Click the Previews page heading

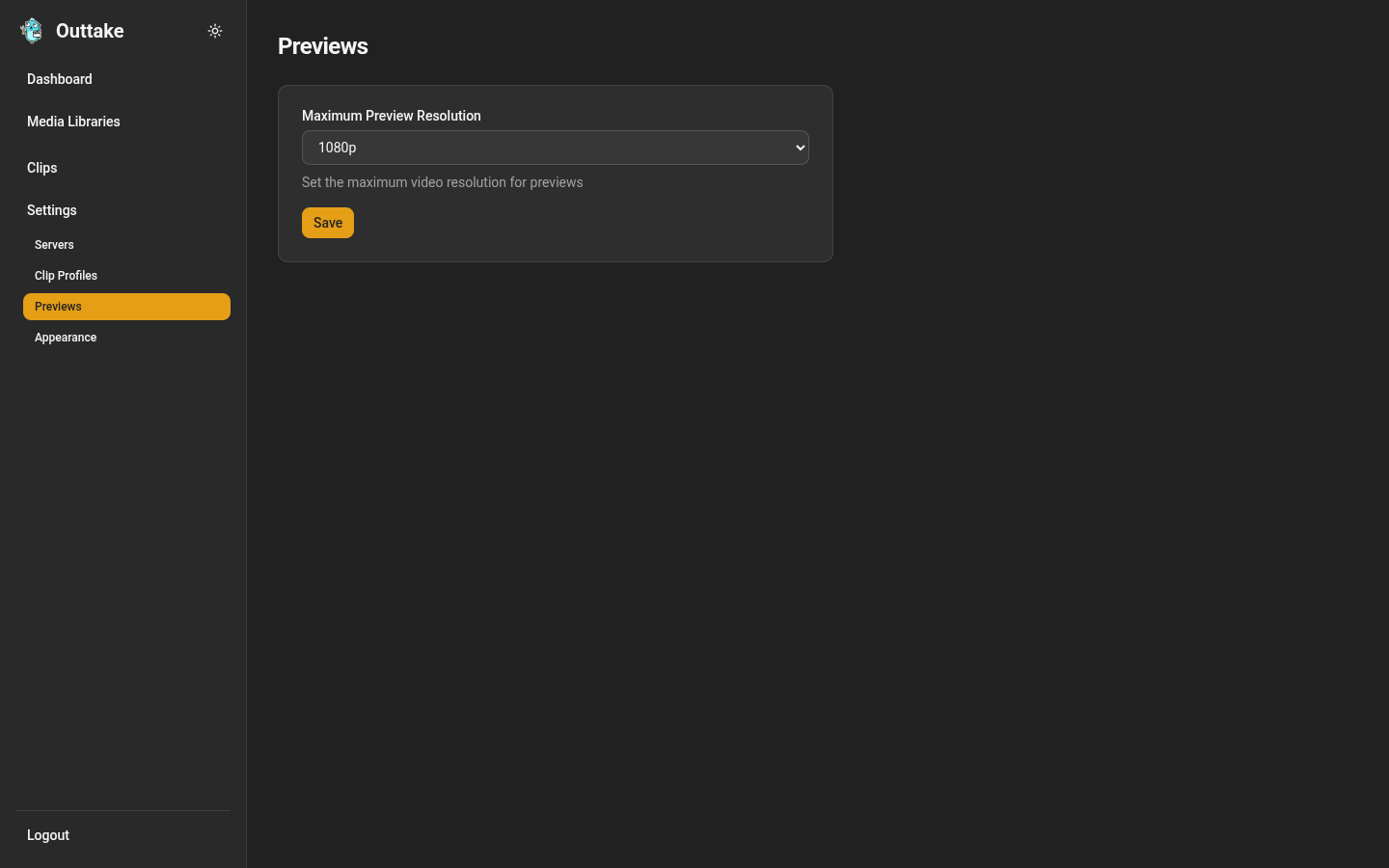click(x=323, y=46)
